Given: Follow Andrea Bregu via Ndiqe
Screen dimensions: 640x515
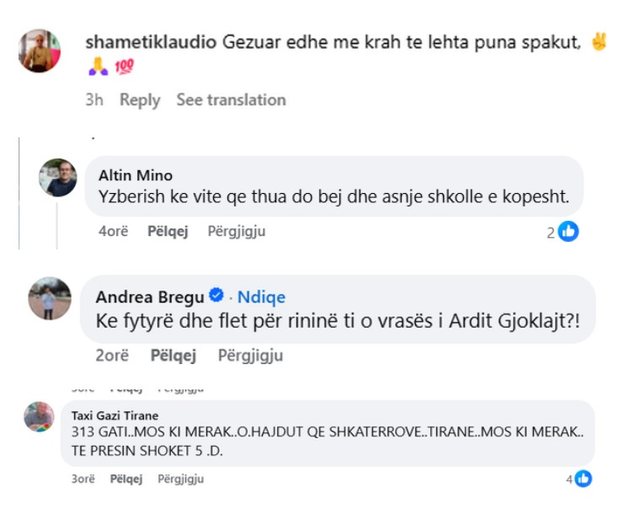Looking at the screenshot, I should tap(261, 296).
